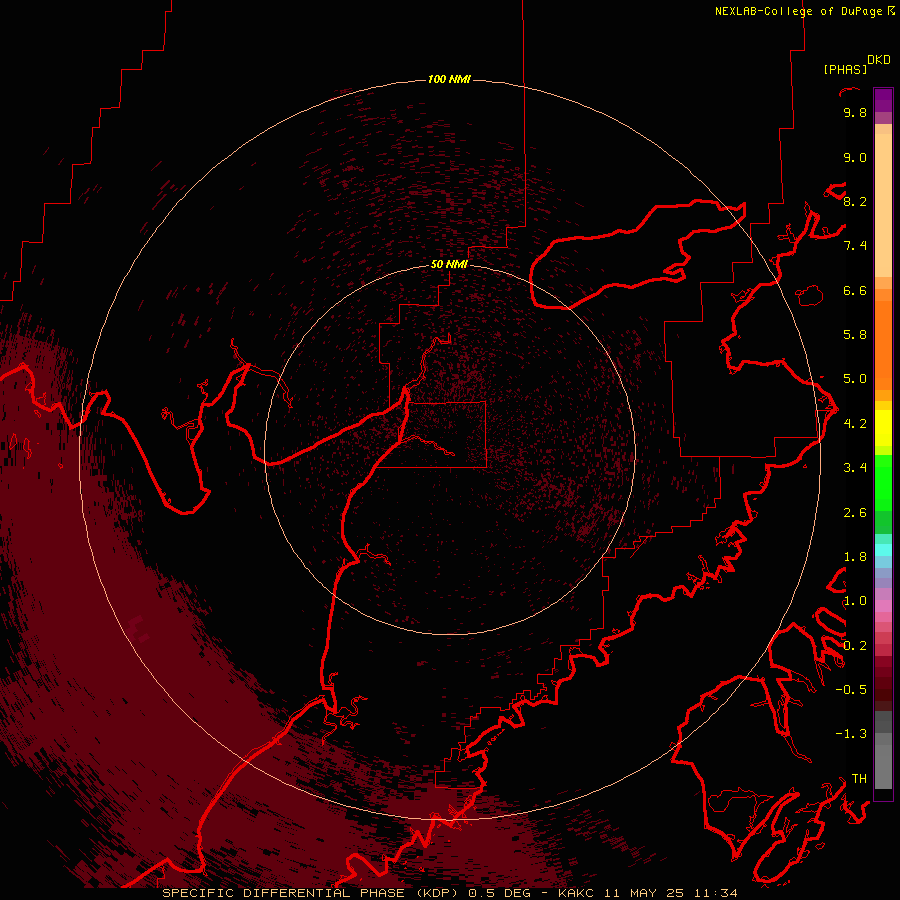Viewport: 900px width, 900px height.
Task: Click the TH threshold label on scale
Action: point(859,779)
